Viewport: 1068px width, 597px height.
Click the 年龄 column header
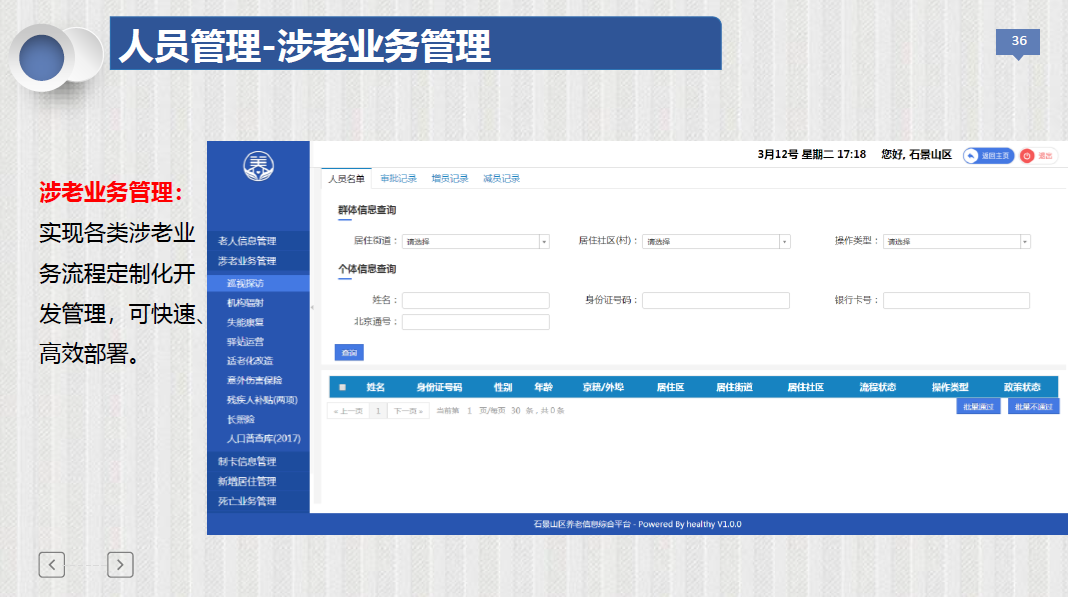click(x=544, y=387)
